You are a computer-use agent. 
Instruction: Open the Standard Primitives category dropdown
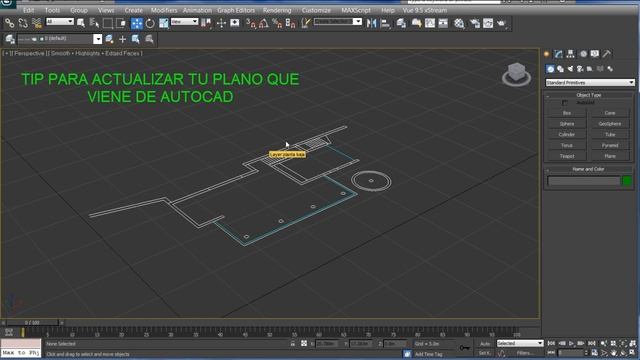590,82
